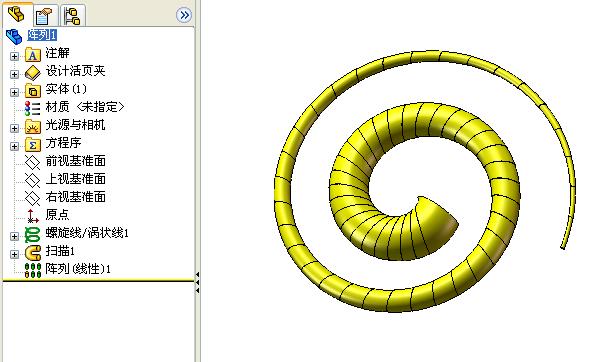Select the 阵列(线性)1 feature
Image resolution: width=609 pixels, height=362 pixels.
(78, 269)
